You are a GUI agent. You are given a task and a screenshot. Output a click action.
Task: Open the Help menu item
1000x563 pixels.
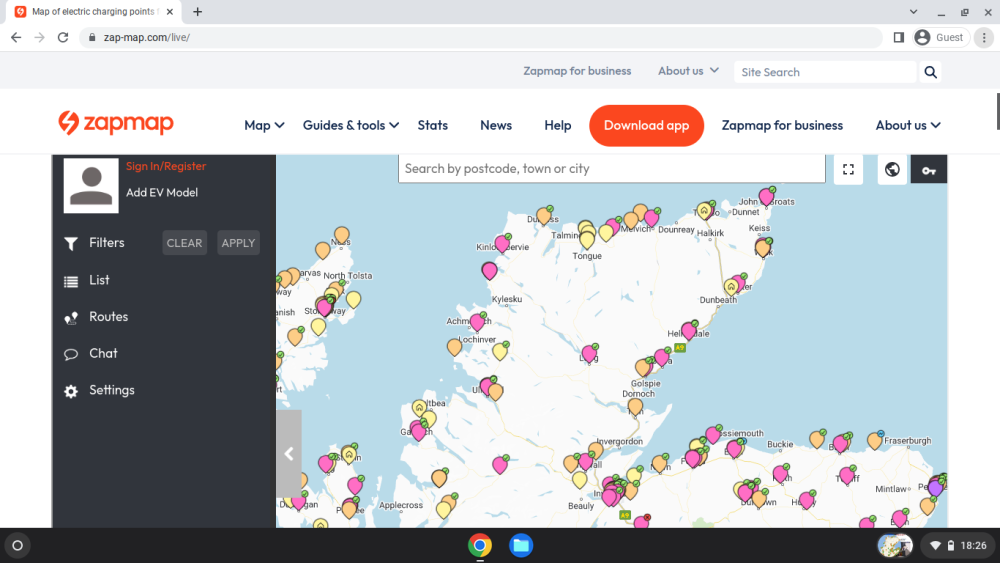pyautogui.click(x=557, y=126)
